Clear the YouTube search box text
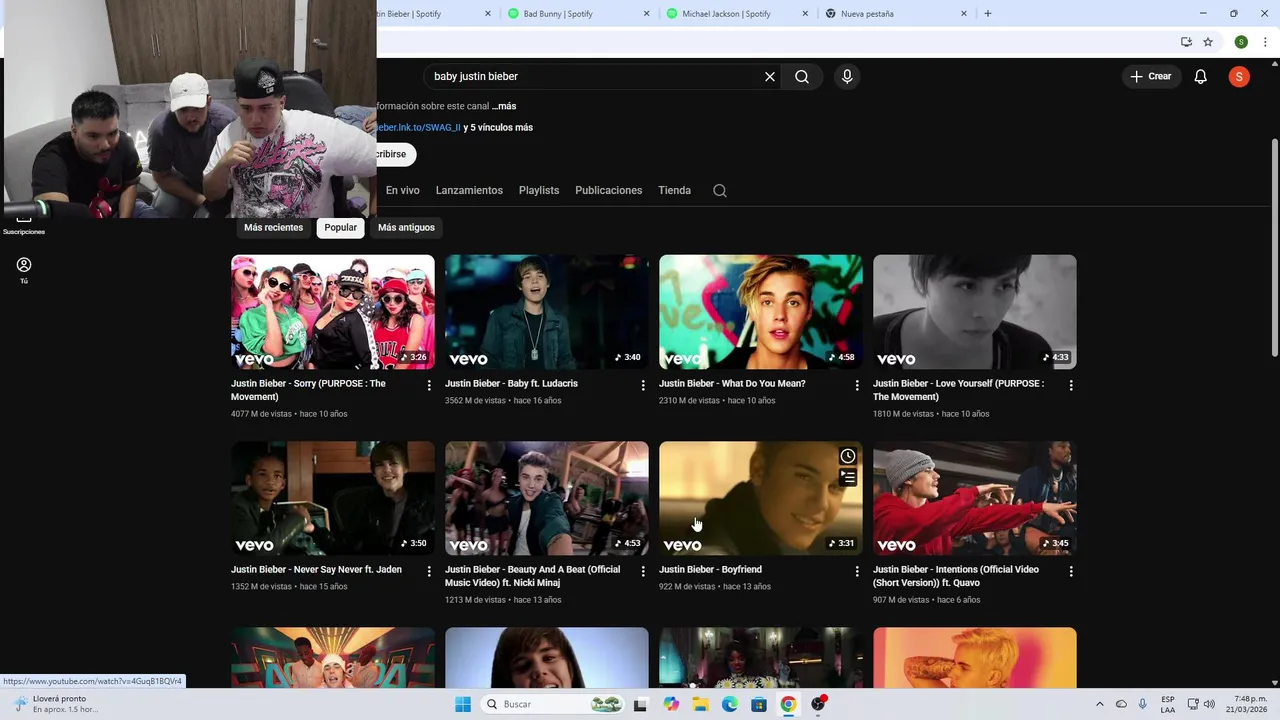The height and width of the screenshot is (720, 1280). (x=770, y=76)
